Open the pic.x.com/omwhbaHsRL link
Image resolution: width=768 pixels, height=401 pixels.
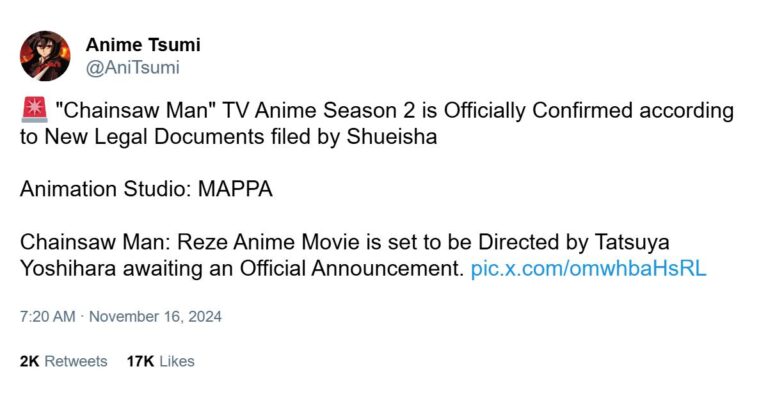coord(588,269)
